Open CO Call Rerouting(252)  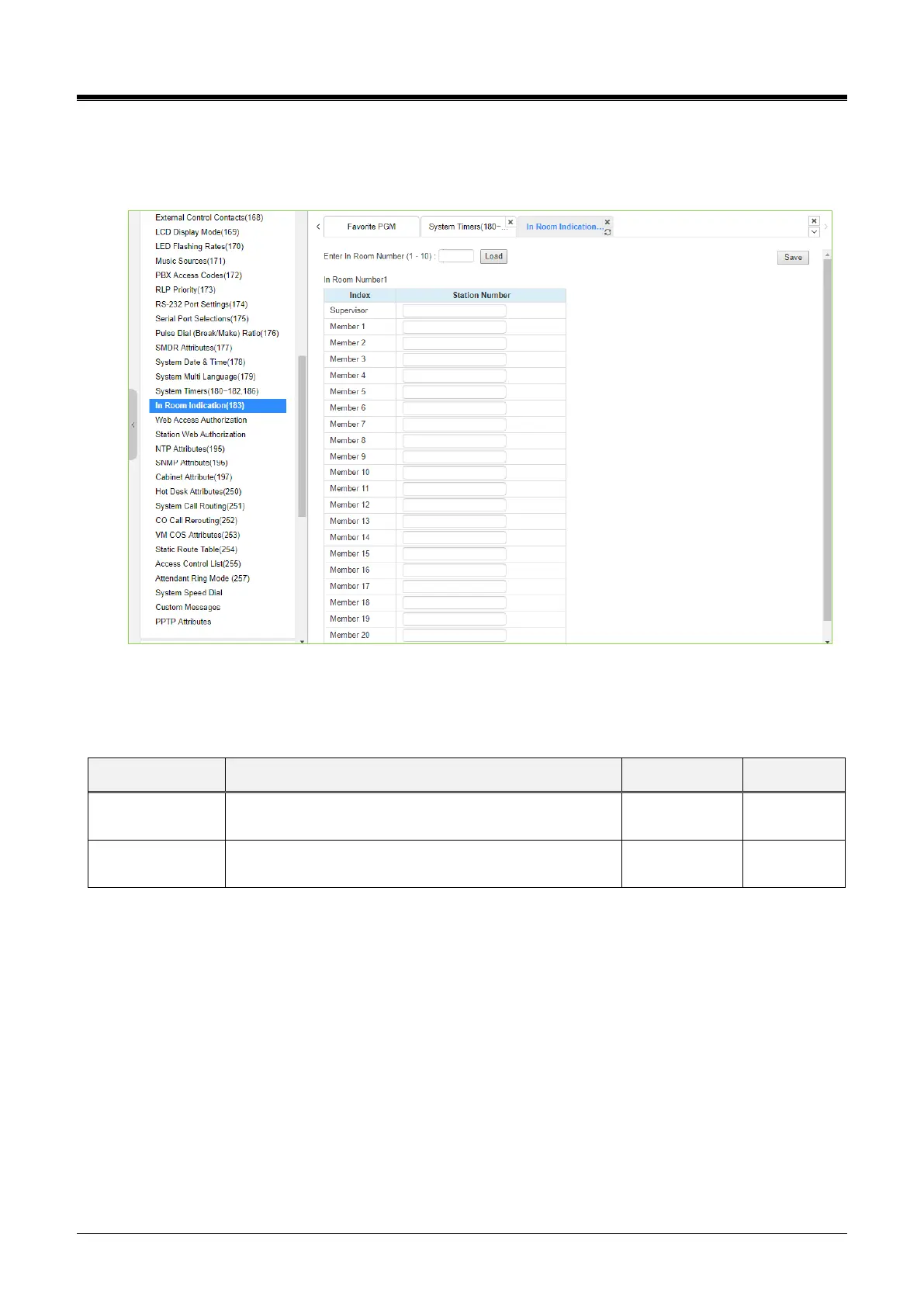pos(196,521)
